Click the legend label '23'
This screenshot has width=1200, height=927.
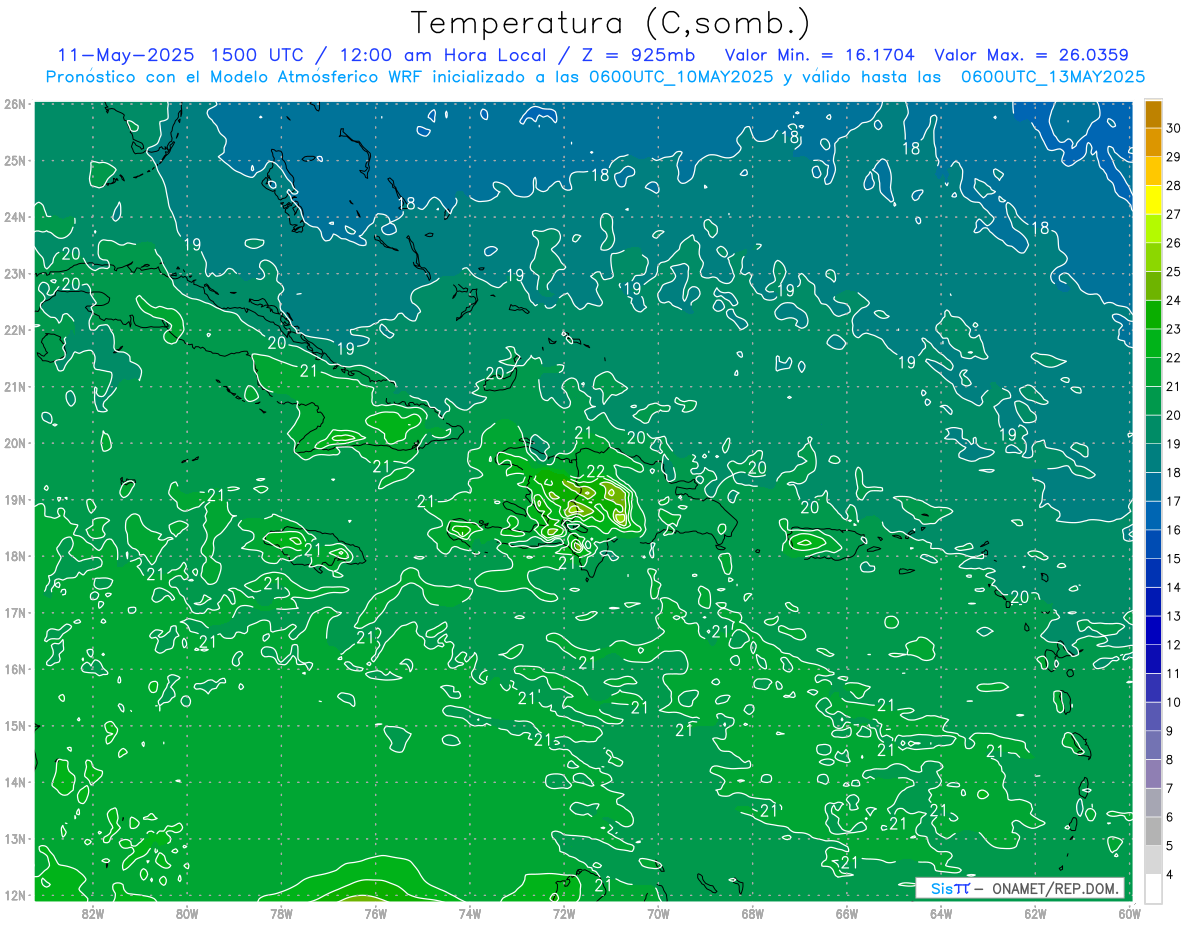1174,329
